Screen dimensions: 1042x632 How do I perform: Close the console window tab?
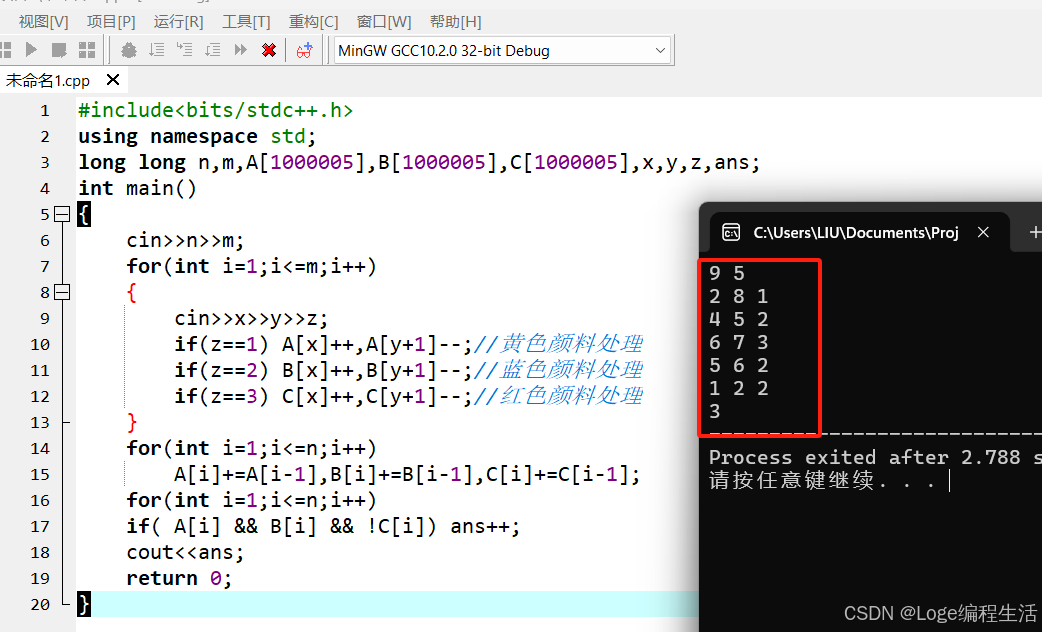984,232
